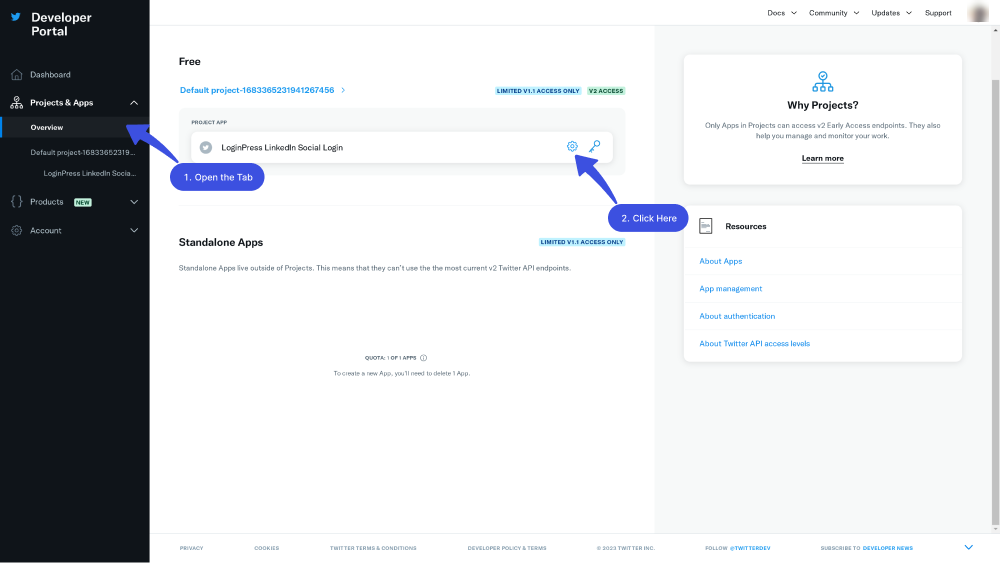1000x563 pixels.
Task: Click the quota info icon
Action: [x=423, y=358]
